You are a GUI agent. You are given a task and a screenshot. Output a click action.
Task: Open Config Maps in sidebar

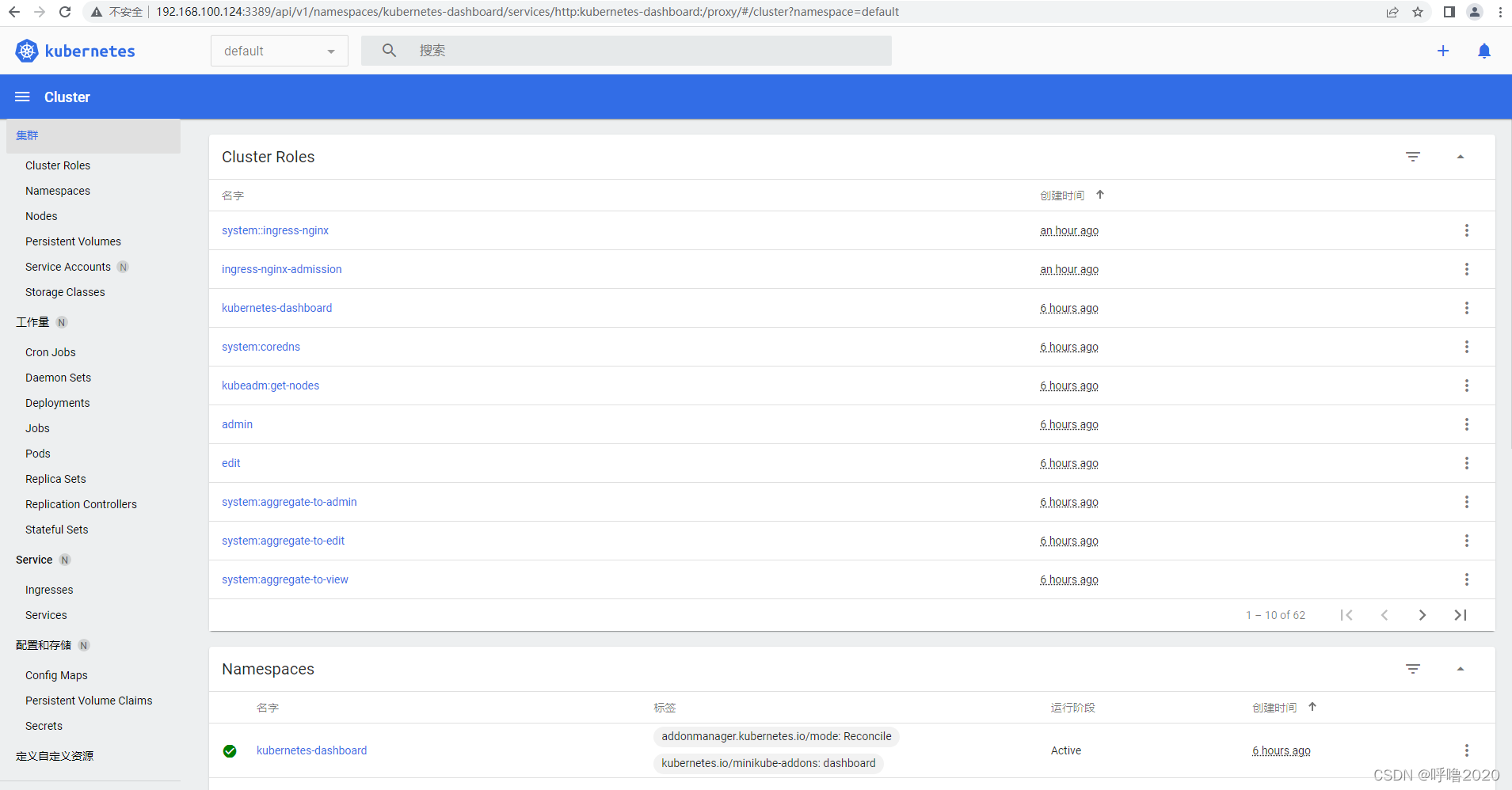point(56,675)
